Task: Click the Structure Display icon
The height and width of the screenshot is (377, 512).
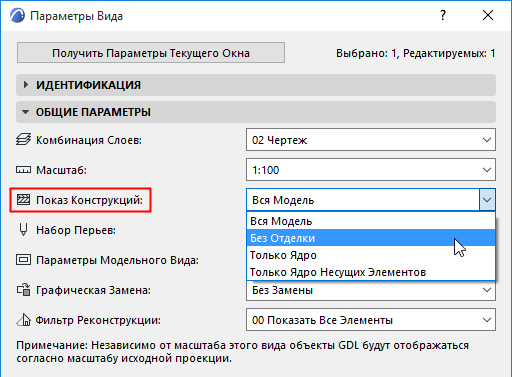Action: point(23,200)
